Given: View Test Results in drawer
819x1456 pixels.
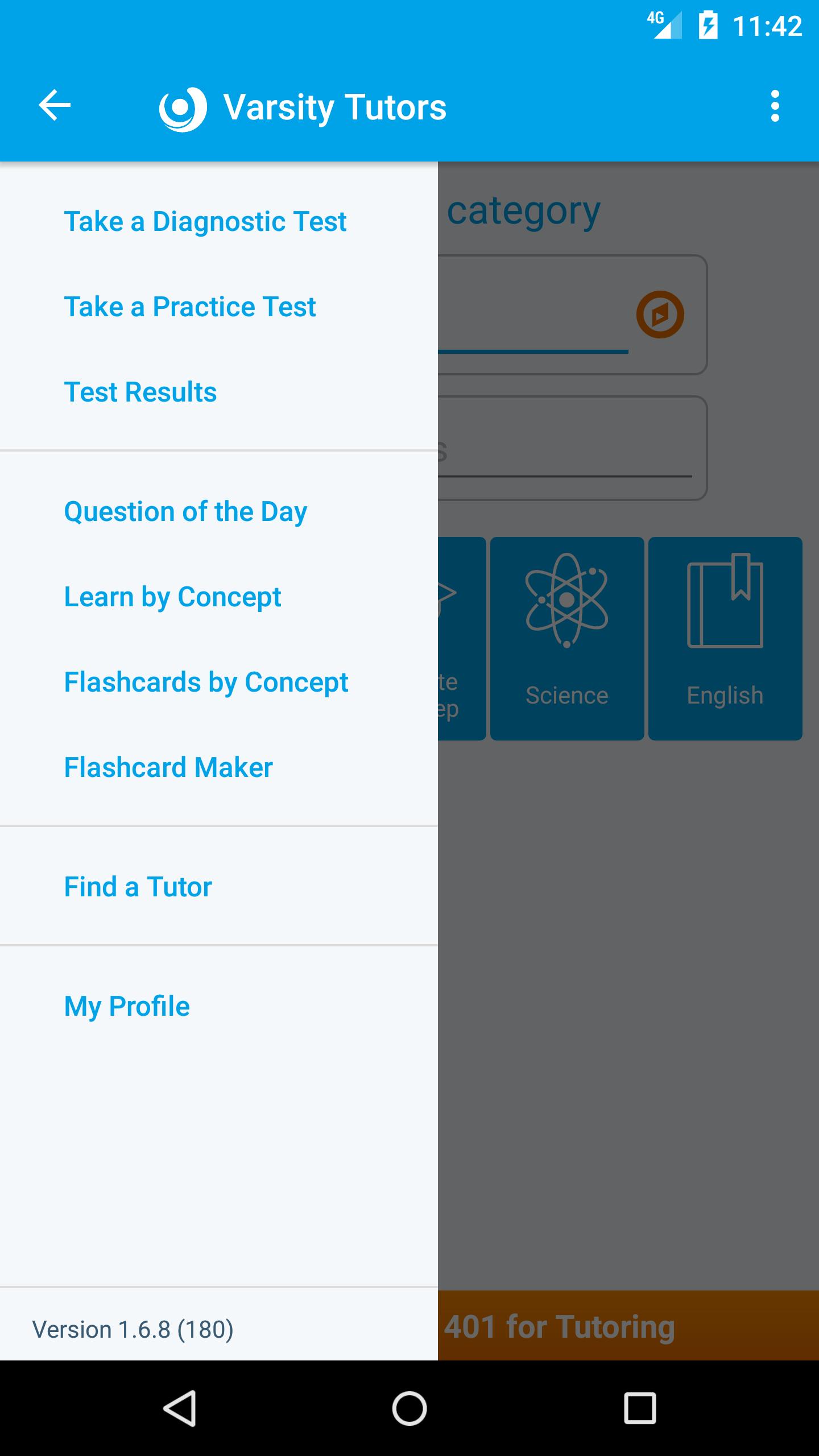Looking at the screenshot, I should [140, 392].
